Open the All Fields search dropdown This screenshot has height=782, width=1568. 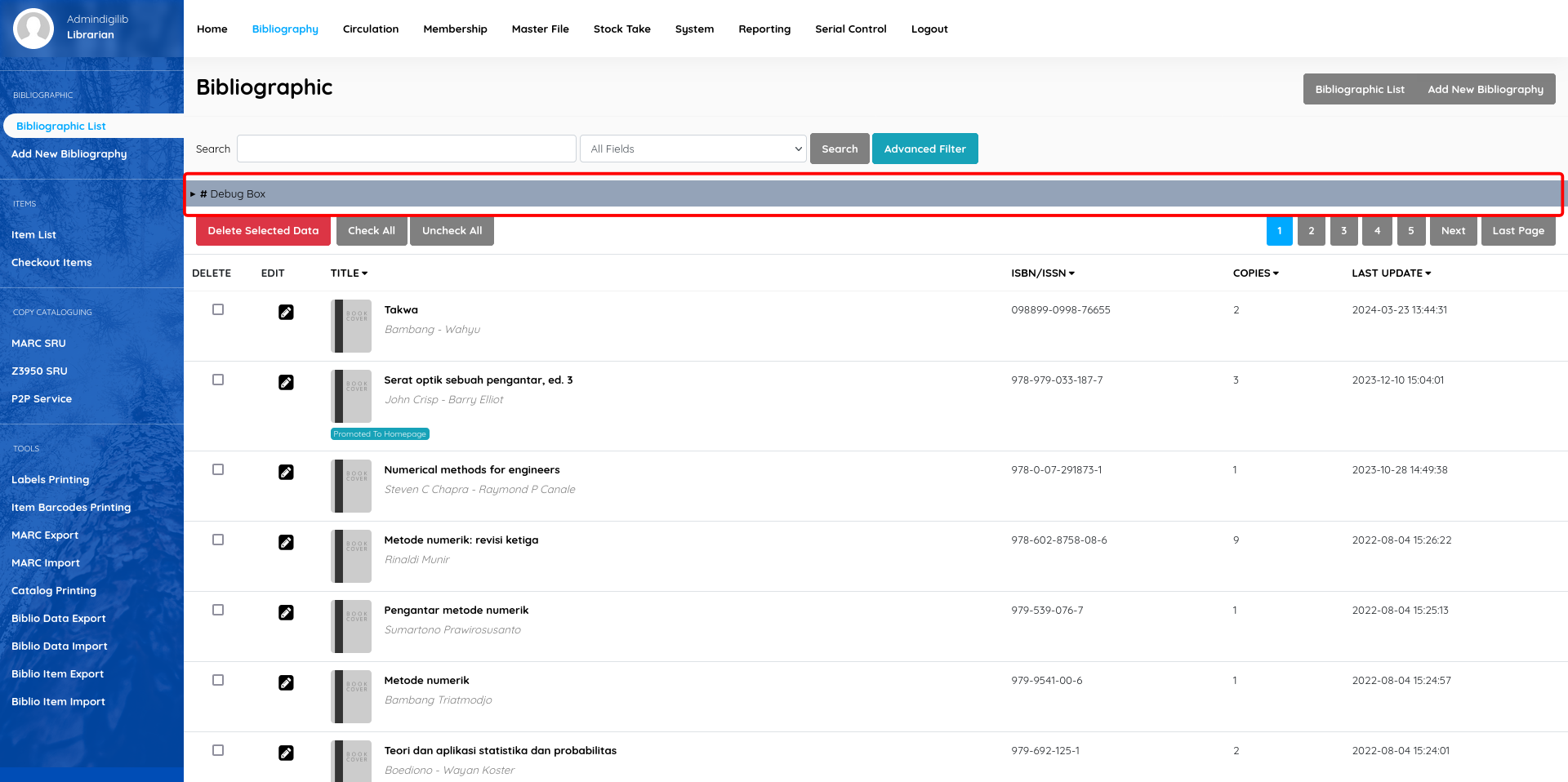(x=693, y=149)
